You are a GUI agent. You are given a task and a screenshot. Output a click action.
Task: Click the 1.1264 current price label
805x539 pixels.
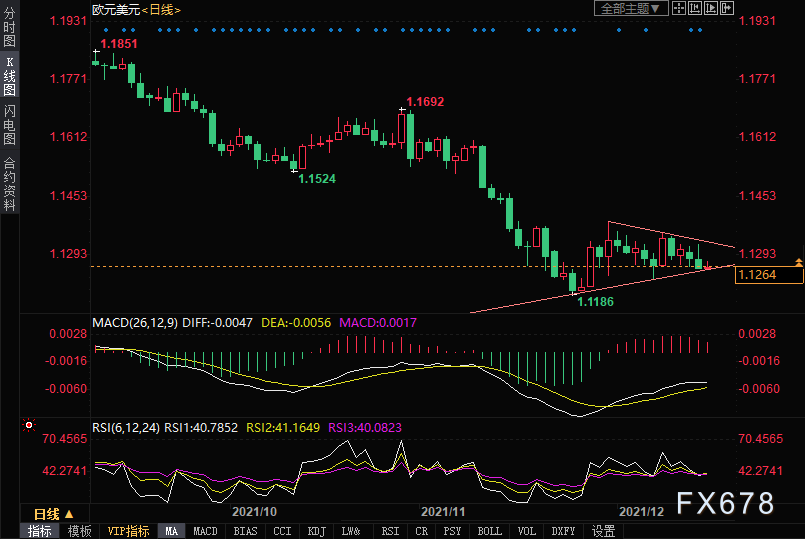(757, 274)
